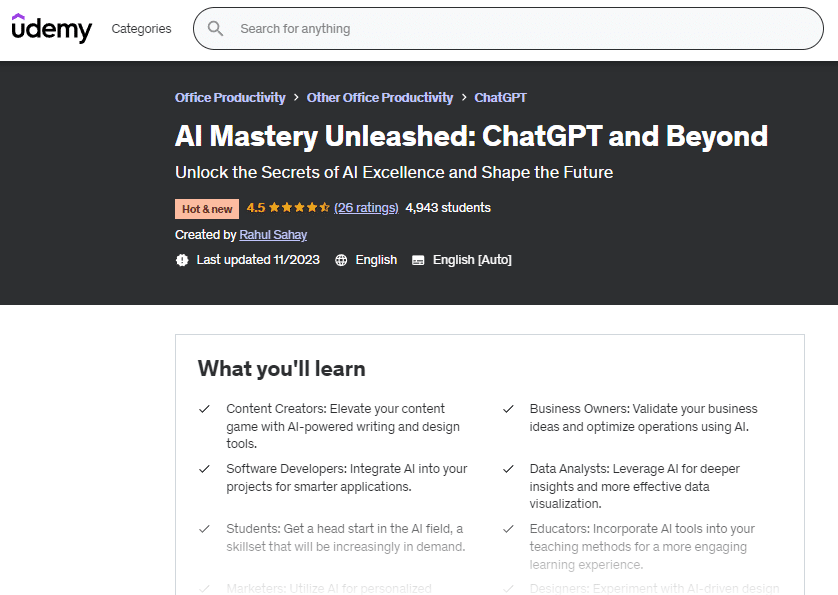
Task: Click the Hot & new badge
Action: tap(207, 209)
